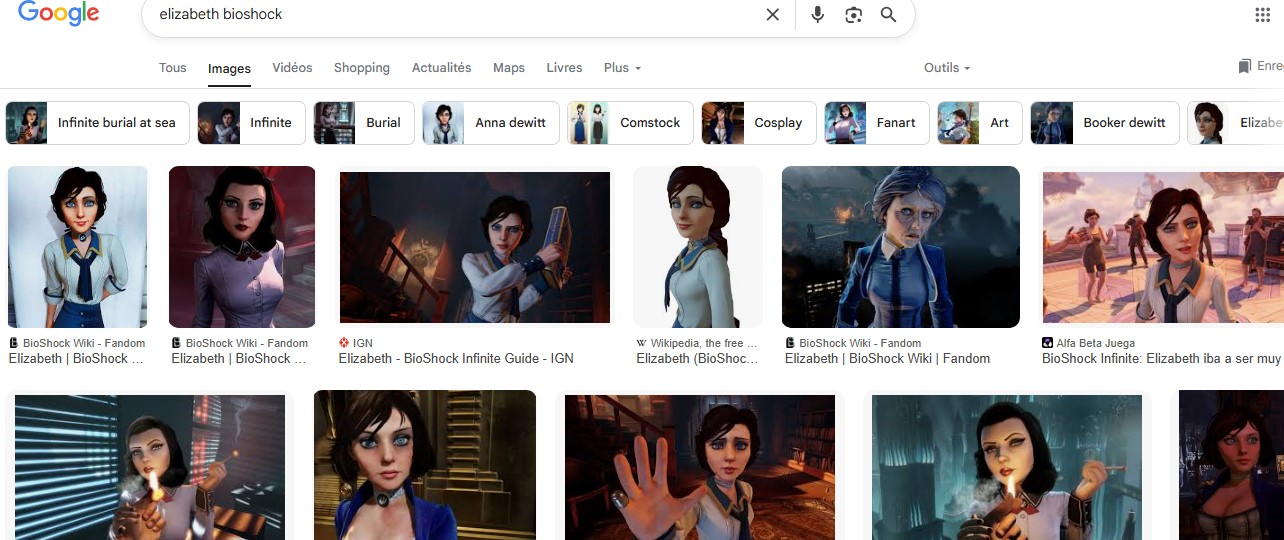Viewport: 1284px width, 540px height.
Task: Open Elizabeth smoking by window blinds image
Action: pyautogui.click(x=150, y=466)
